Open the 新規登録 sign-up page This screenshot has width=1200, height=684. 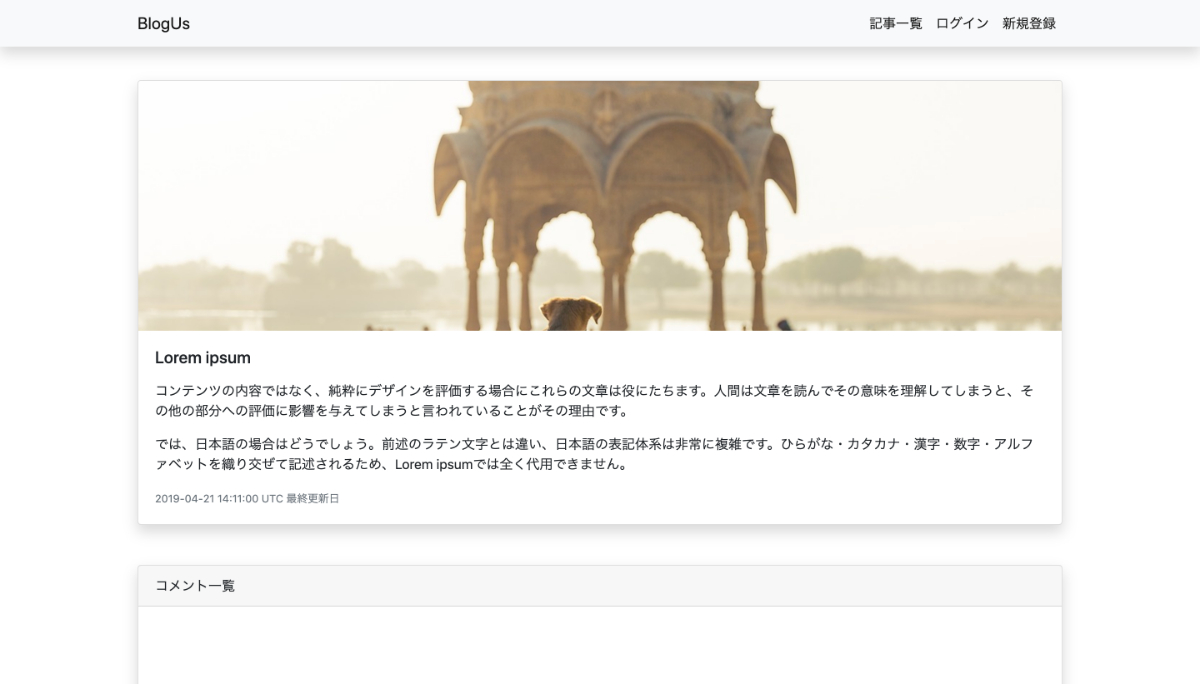(1029, 24)
